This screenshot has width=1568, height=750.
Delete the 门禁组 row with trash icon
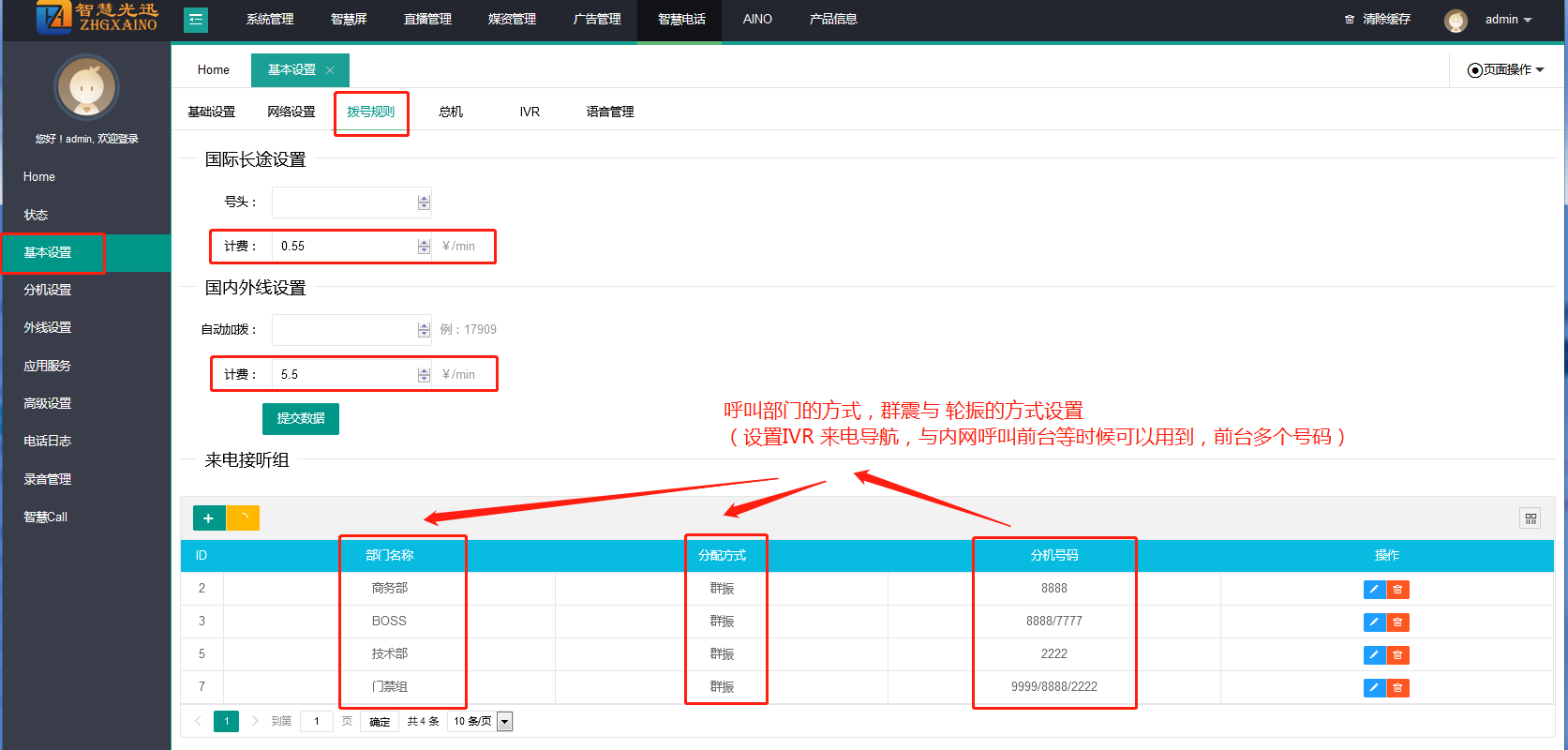1397,688
